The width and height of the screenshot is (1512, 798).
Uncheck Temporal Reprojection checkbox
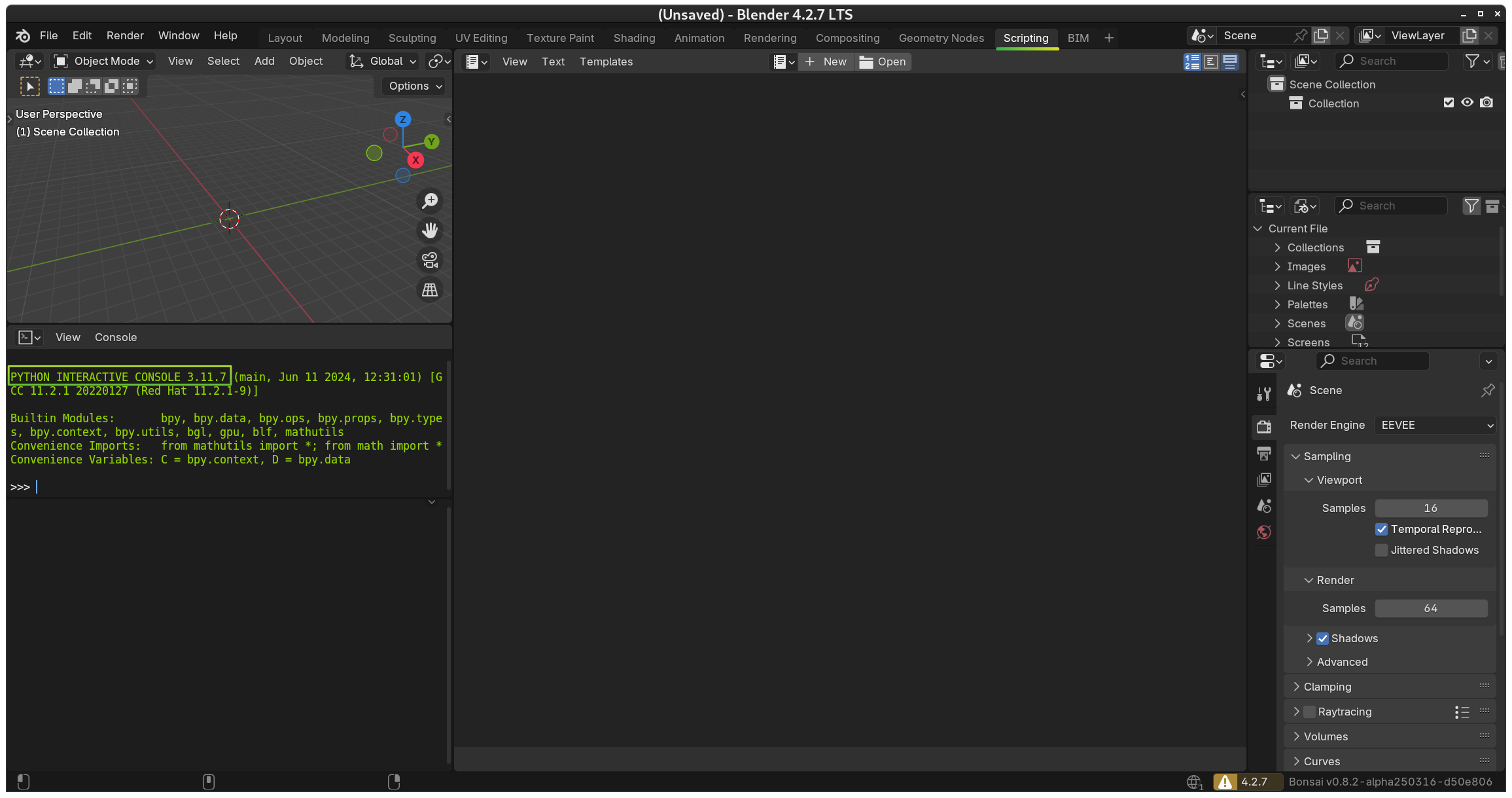tap(1381, 529)
